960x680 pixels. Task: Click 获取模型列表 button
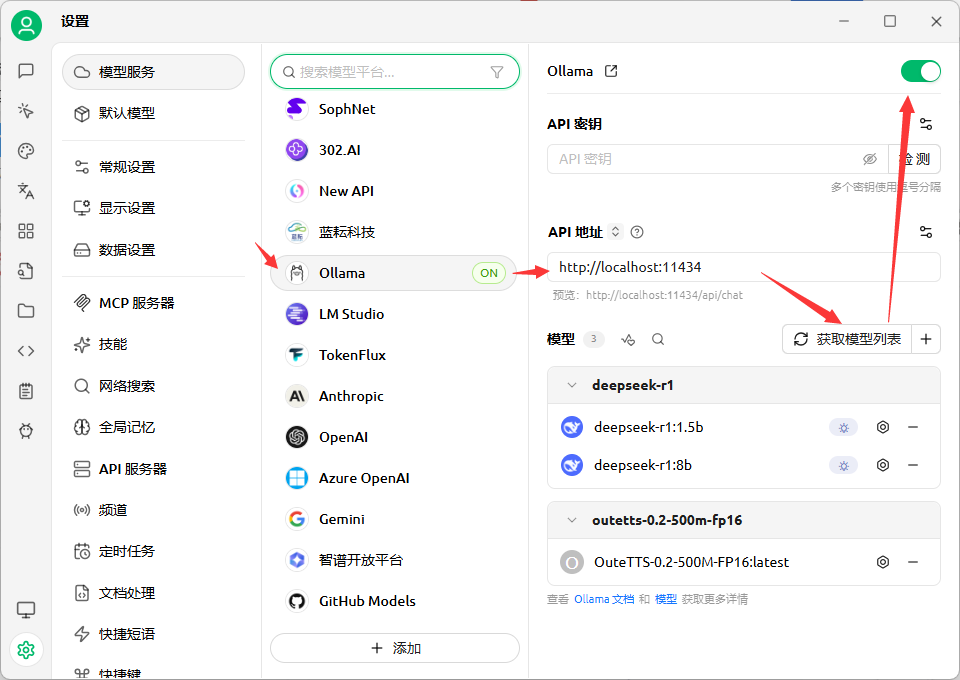(847, 339)
